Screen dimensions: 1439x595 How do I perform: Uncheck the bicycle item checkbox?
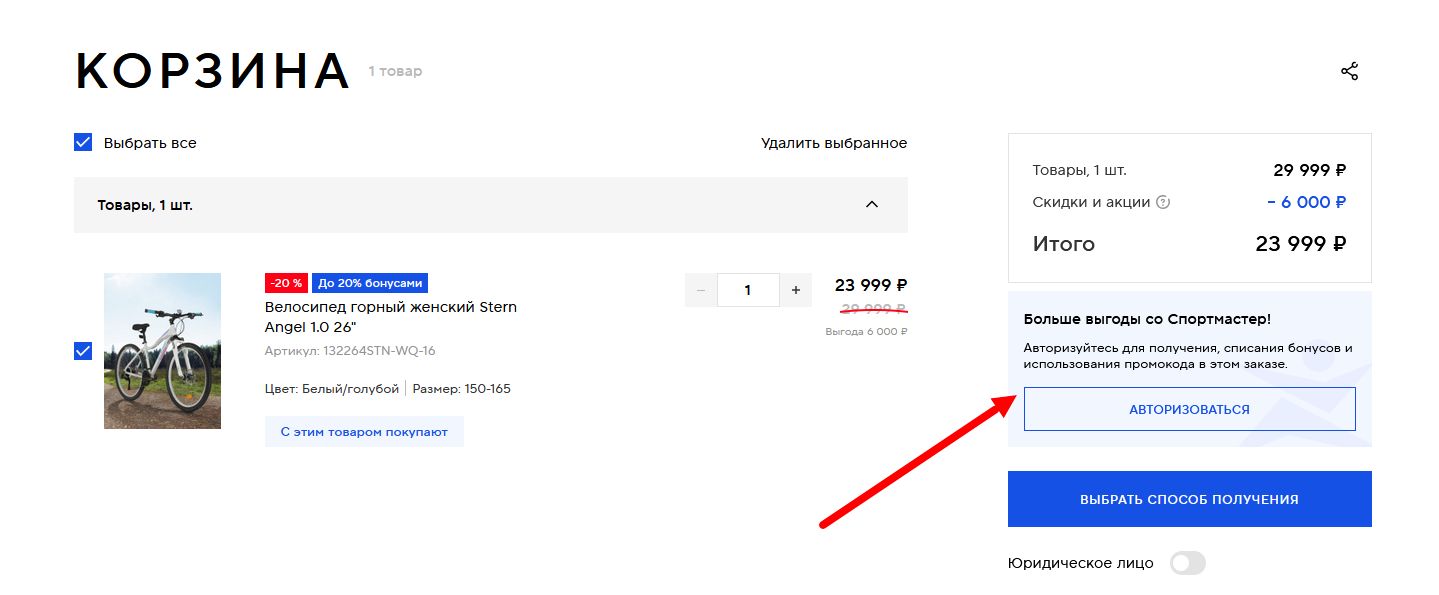point(83,351)
